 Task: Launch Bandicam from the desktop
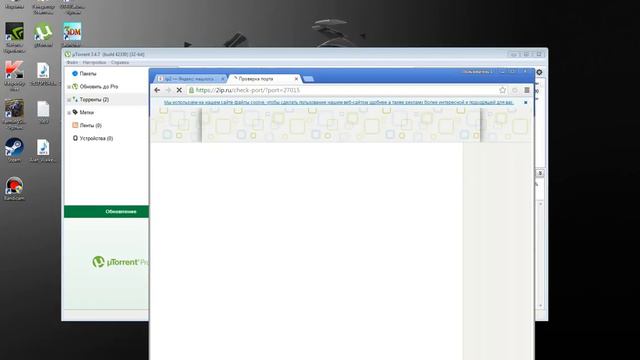pos(14,188)
